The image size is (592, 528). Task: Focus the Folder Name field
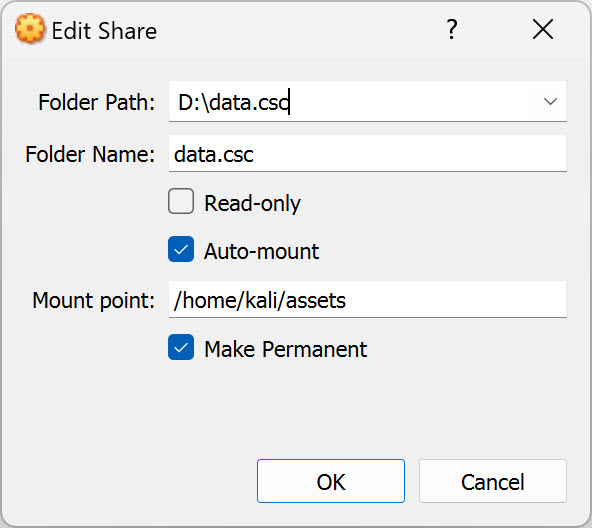pos(367,153)
